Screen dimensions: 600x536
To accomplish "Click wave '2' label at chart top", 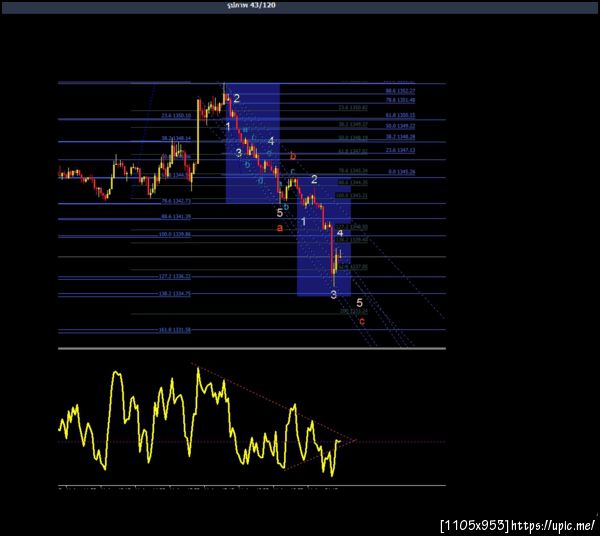I will click(236, 98).
